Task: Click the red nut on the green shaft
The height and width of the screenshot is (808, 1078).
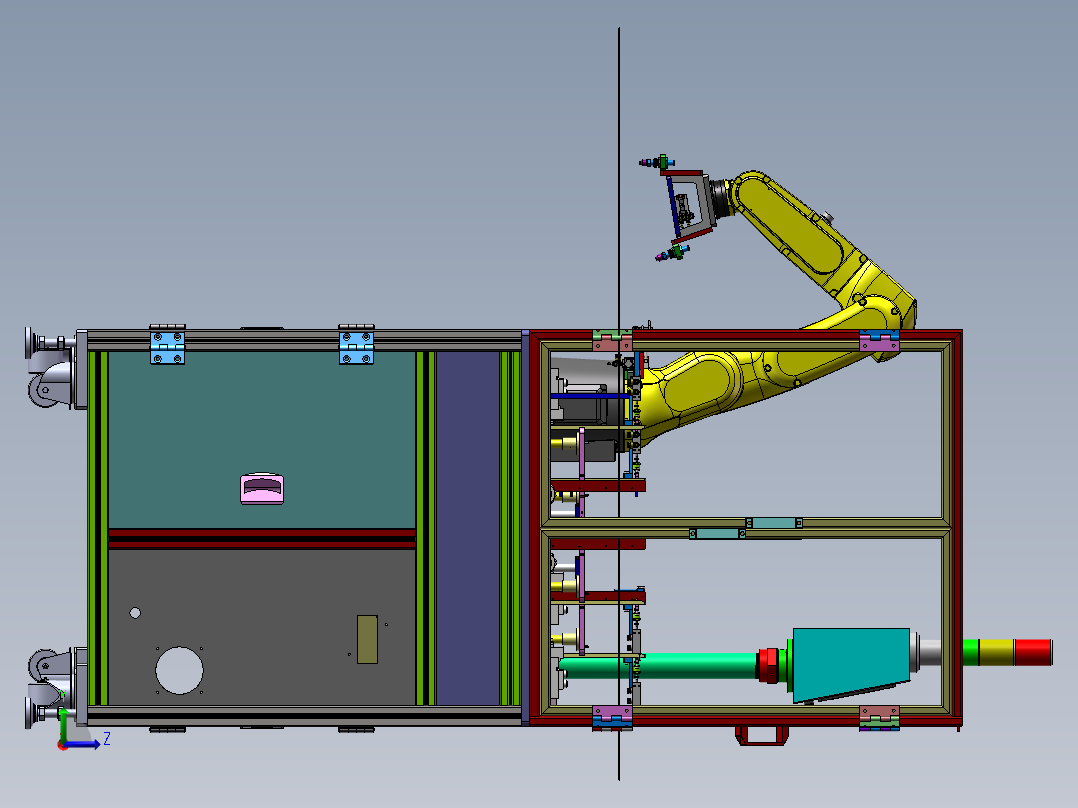Action: click(768, 665)
